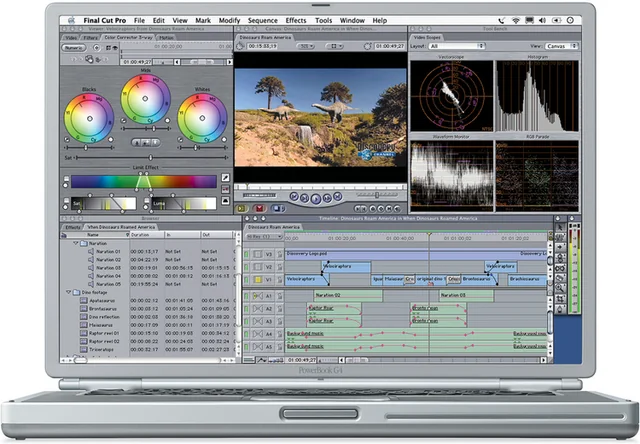Select the Discovery Logo clip on V3

416,254
